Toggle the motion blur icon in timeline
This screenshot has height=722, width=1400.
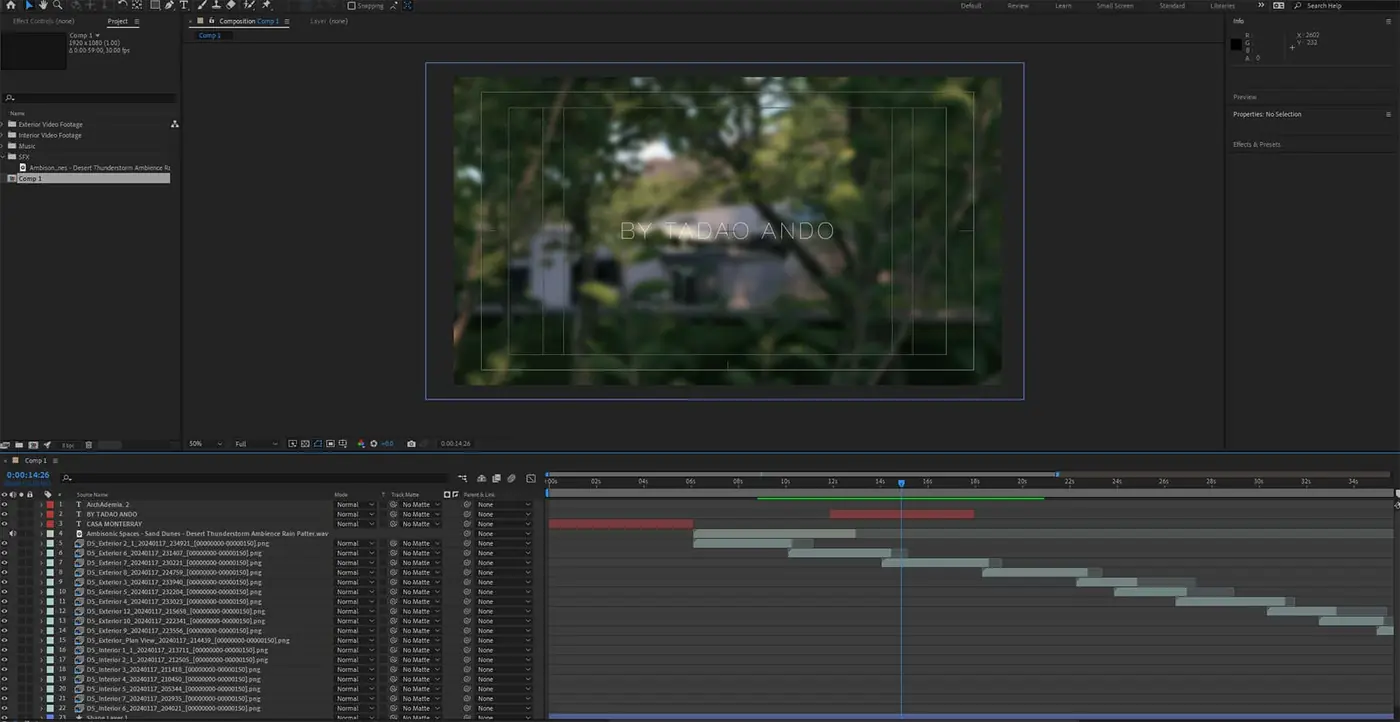pyautogui.click(x=511, y=479)
